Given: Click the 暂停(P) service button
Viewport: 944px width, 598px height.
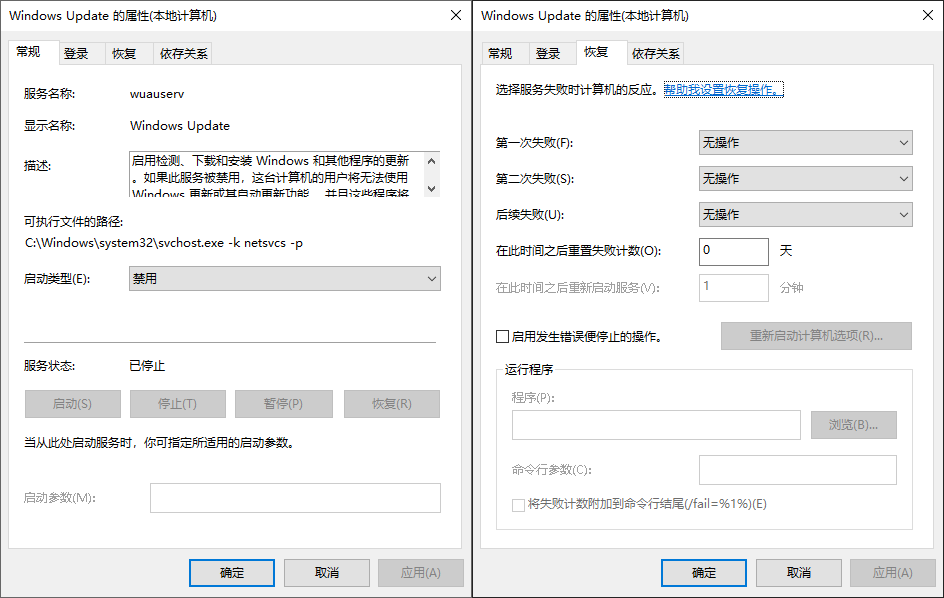Looking at the screenshot, I should pyautogui.click(x=284, y=404).
